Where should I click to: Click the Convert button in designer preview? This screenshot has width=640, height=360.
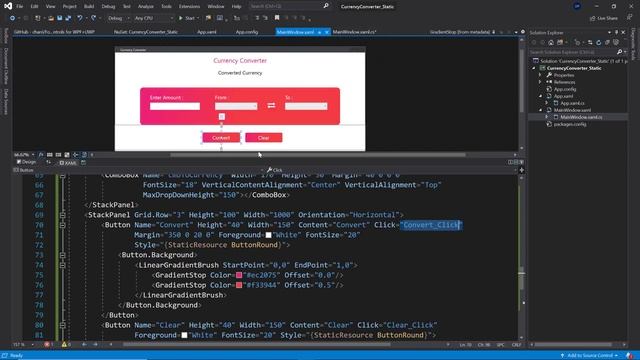coord(221,138)
